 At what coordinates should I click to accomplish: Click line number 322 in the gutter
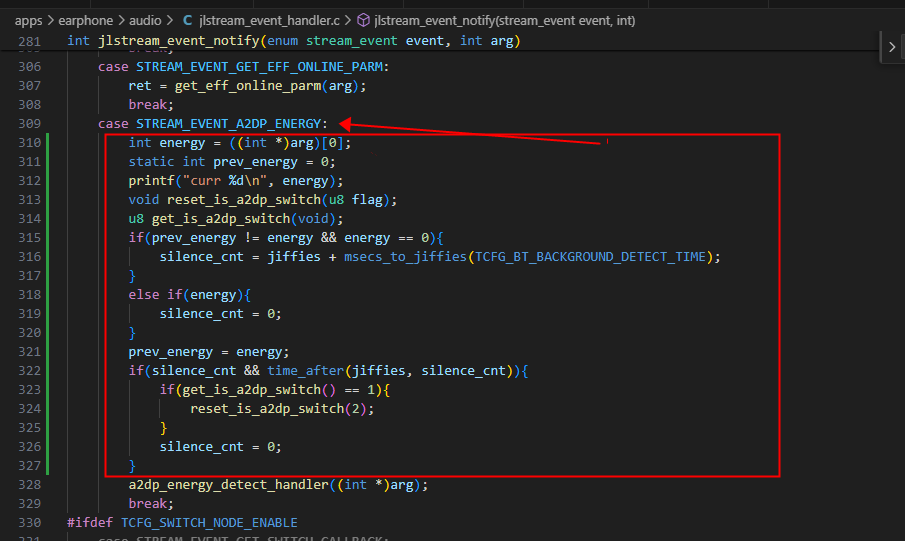[29, 371]
